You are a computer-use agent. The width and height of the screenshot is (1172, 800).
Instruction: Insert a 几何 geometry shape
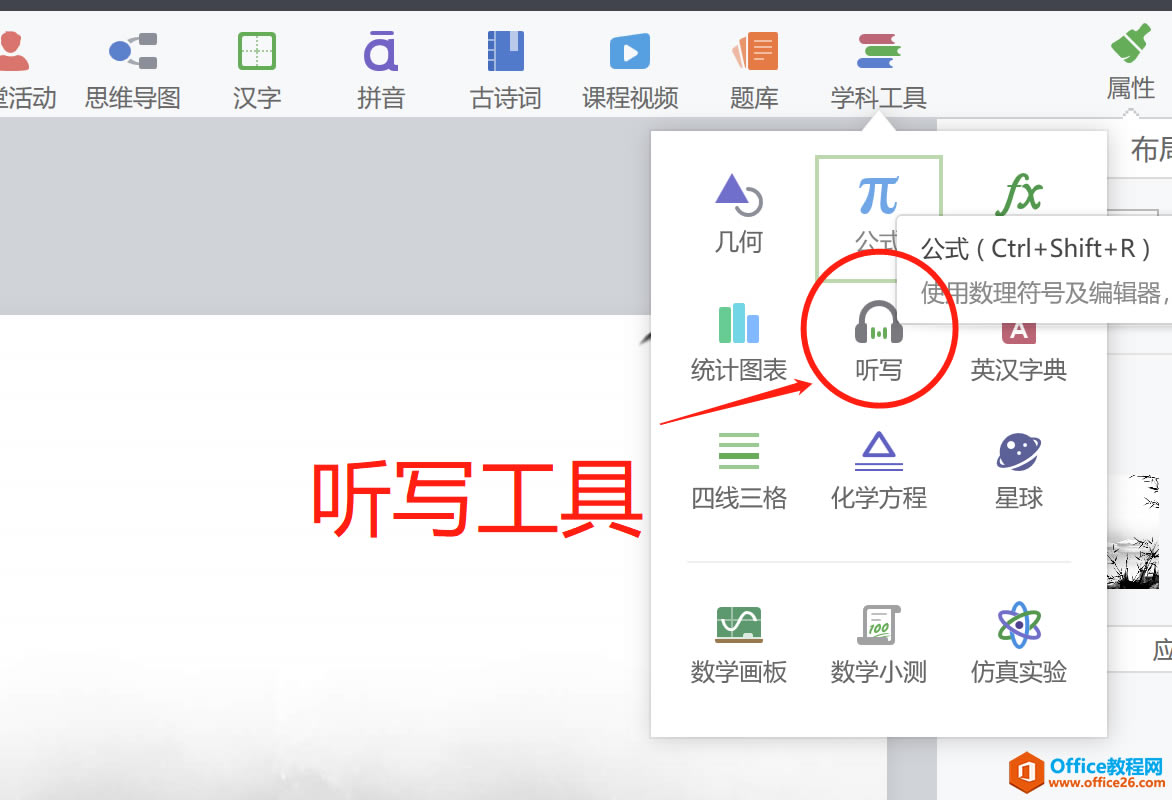pos(738,214)
